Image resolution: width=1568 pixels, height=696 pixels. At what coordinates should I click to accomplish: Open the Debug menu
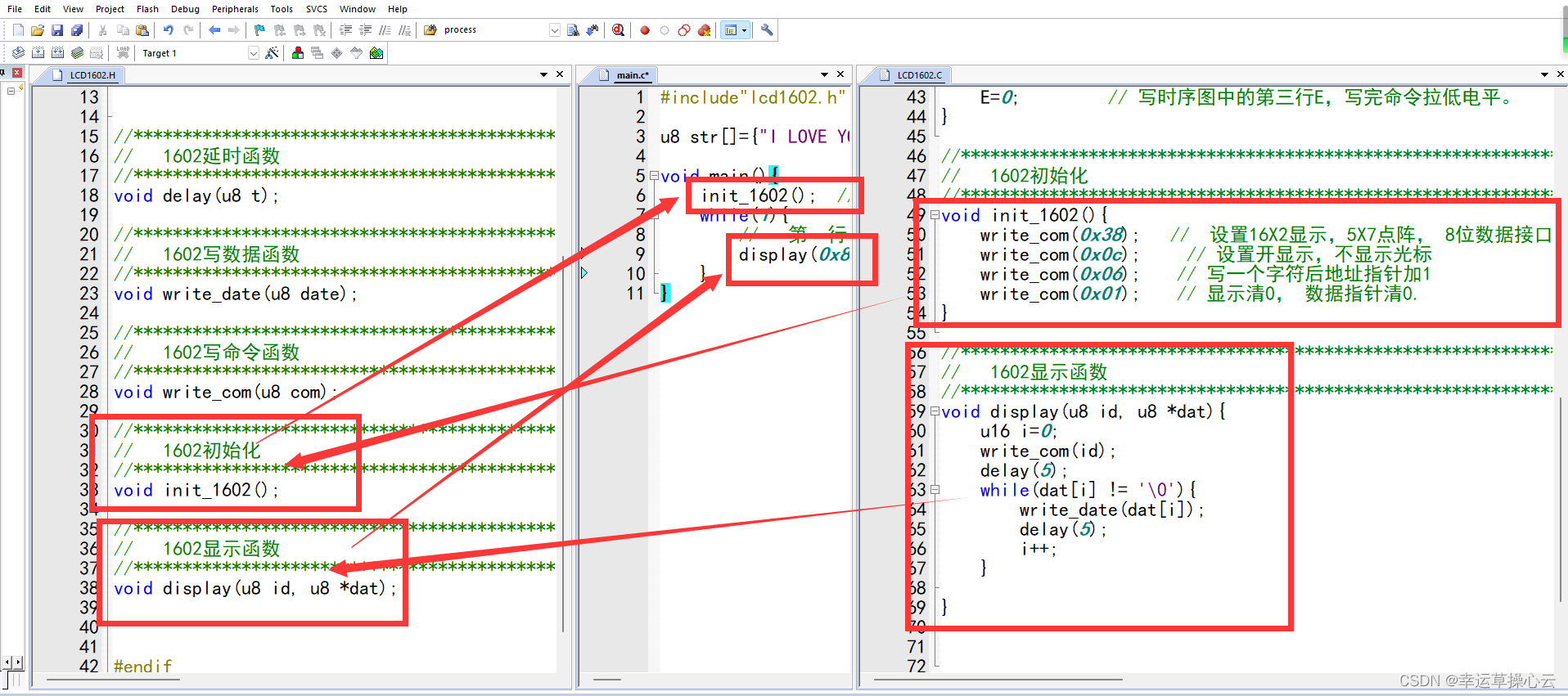click(x=185, y=9)
